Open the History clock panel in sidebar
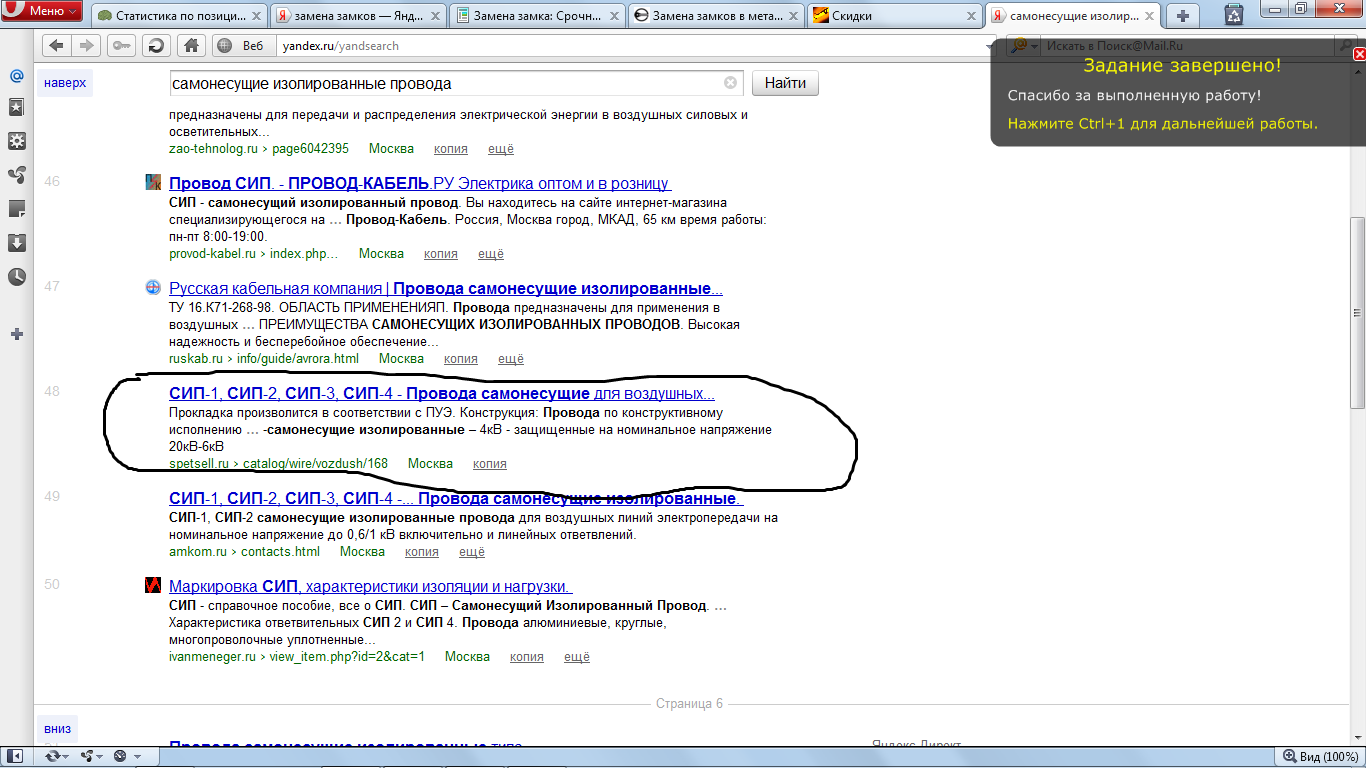Screen dimensions: 1366x768 point(16,277)
